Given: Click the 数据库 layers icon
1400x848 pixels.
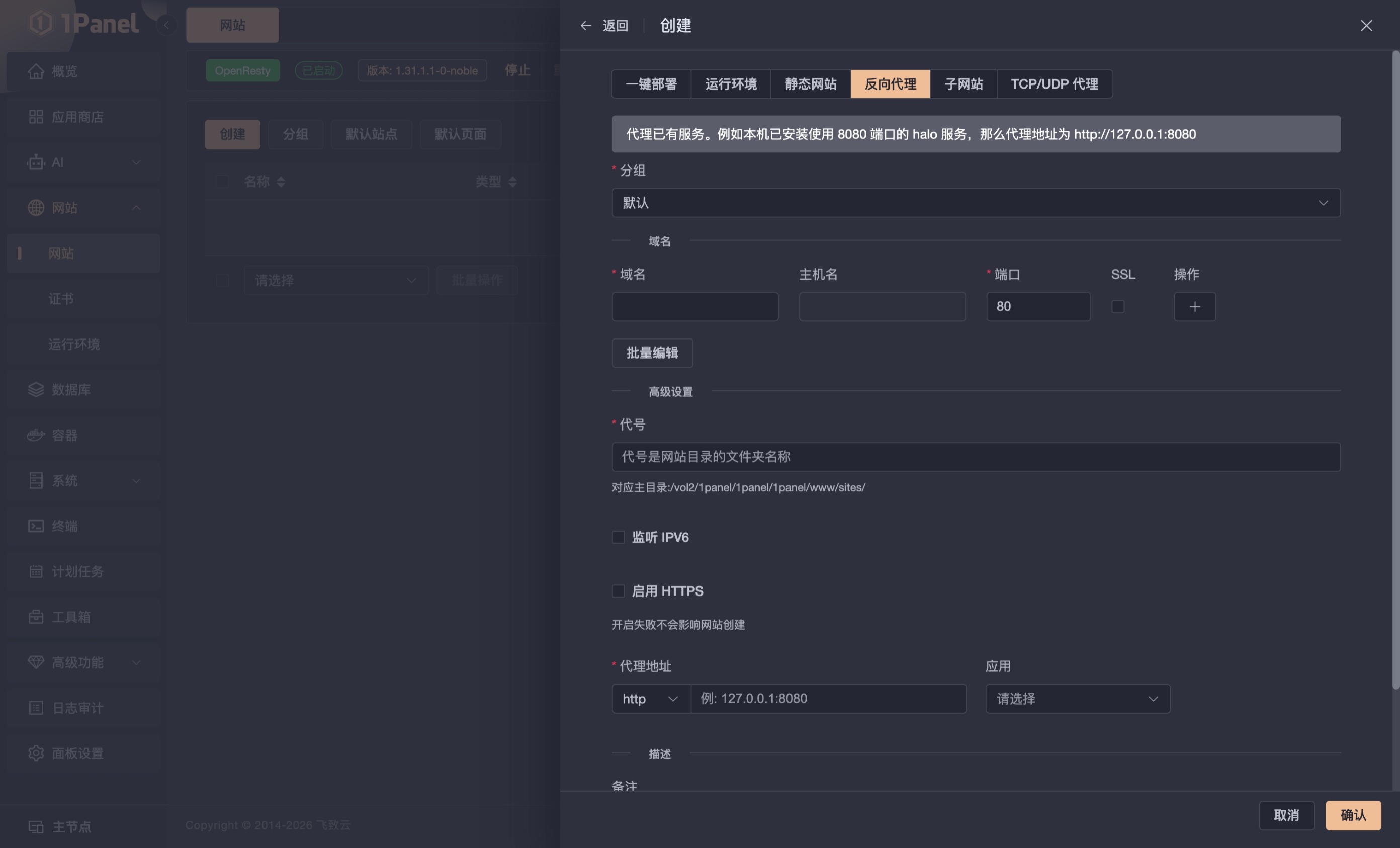Looking at the screenshot, I should click(x=36, y=390).
